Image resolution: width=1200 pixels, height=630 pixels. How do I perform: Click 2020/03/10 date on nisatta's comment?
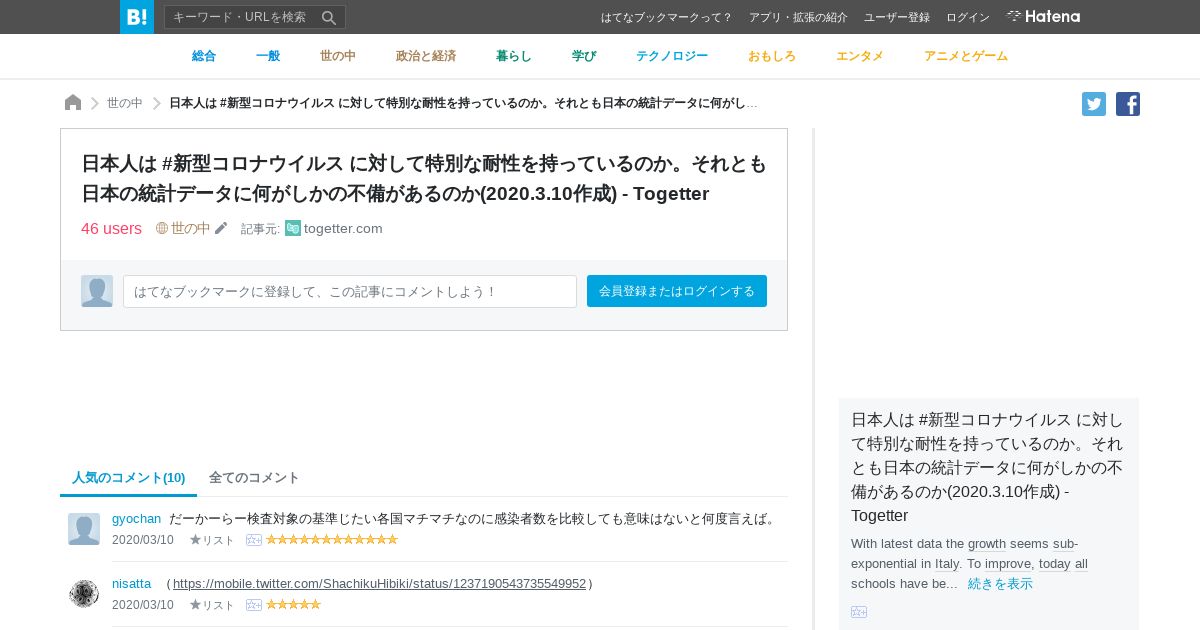(143, 605)
